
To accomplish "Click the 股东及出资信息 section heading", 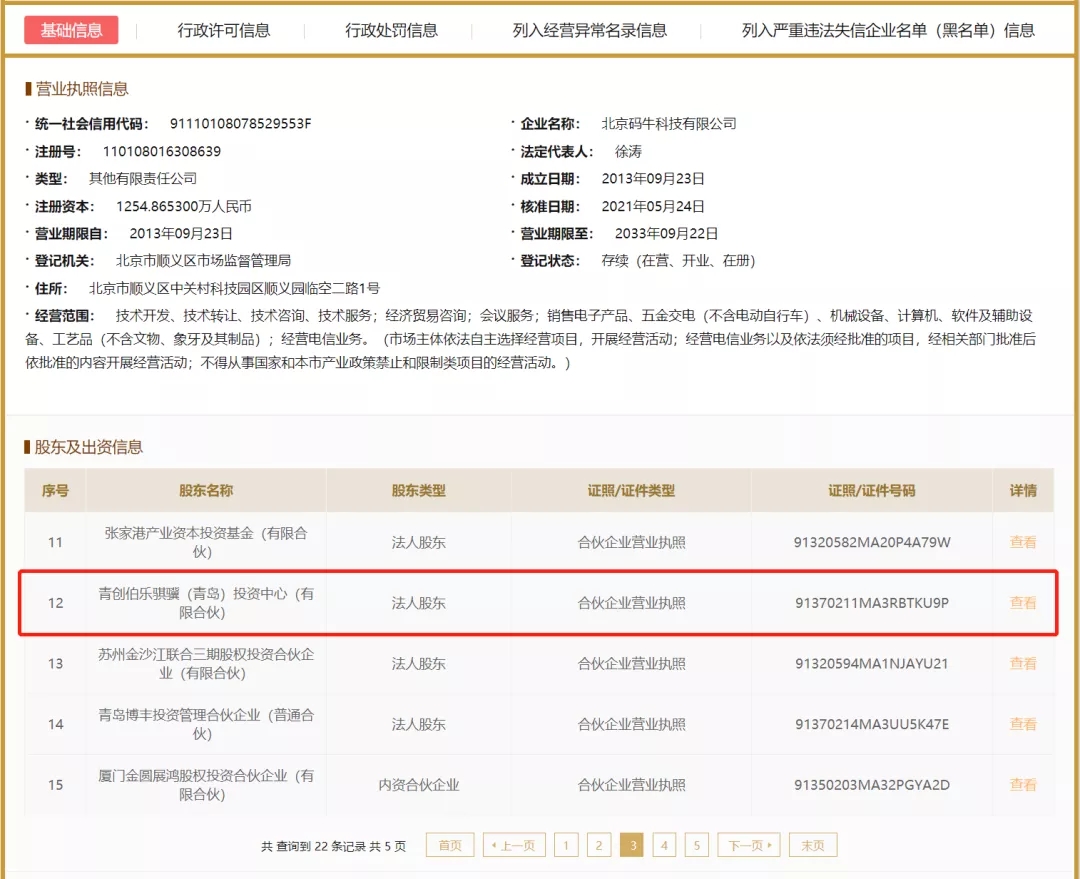I will (88, 447).
